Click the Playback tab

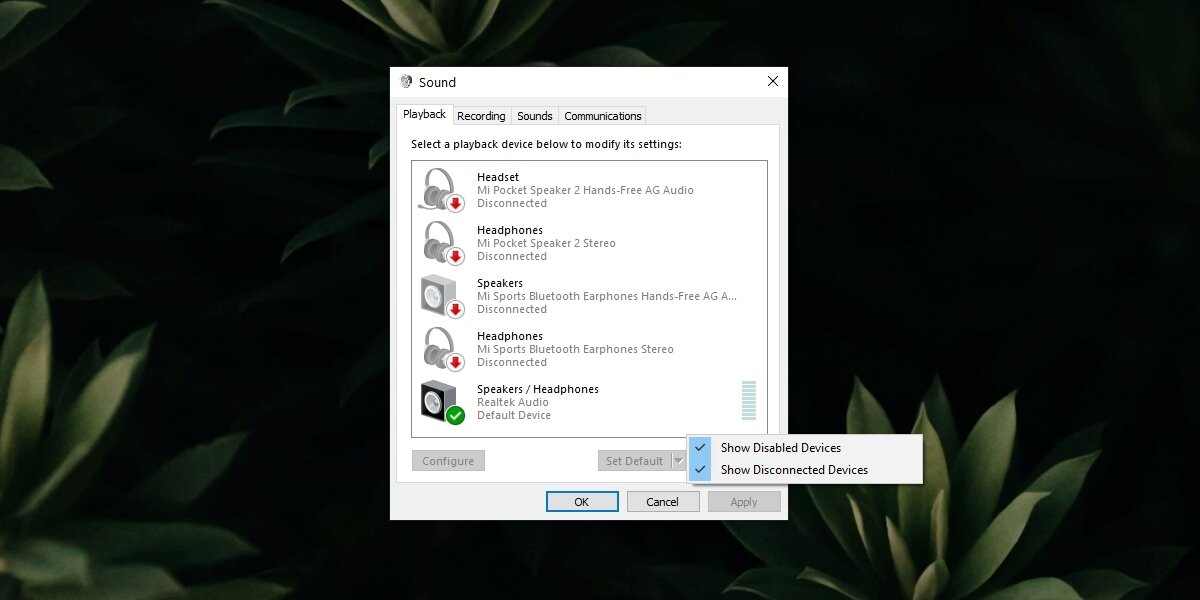point(423,113)
